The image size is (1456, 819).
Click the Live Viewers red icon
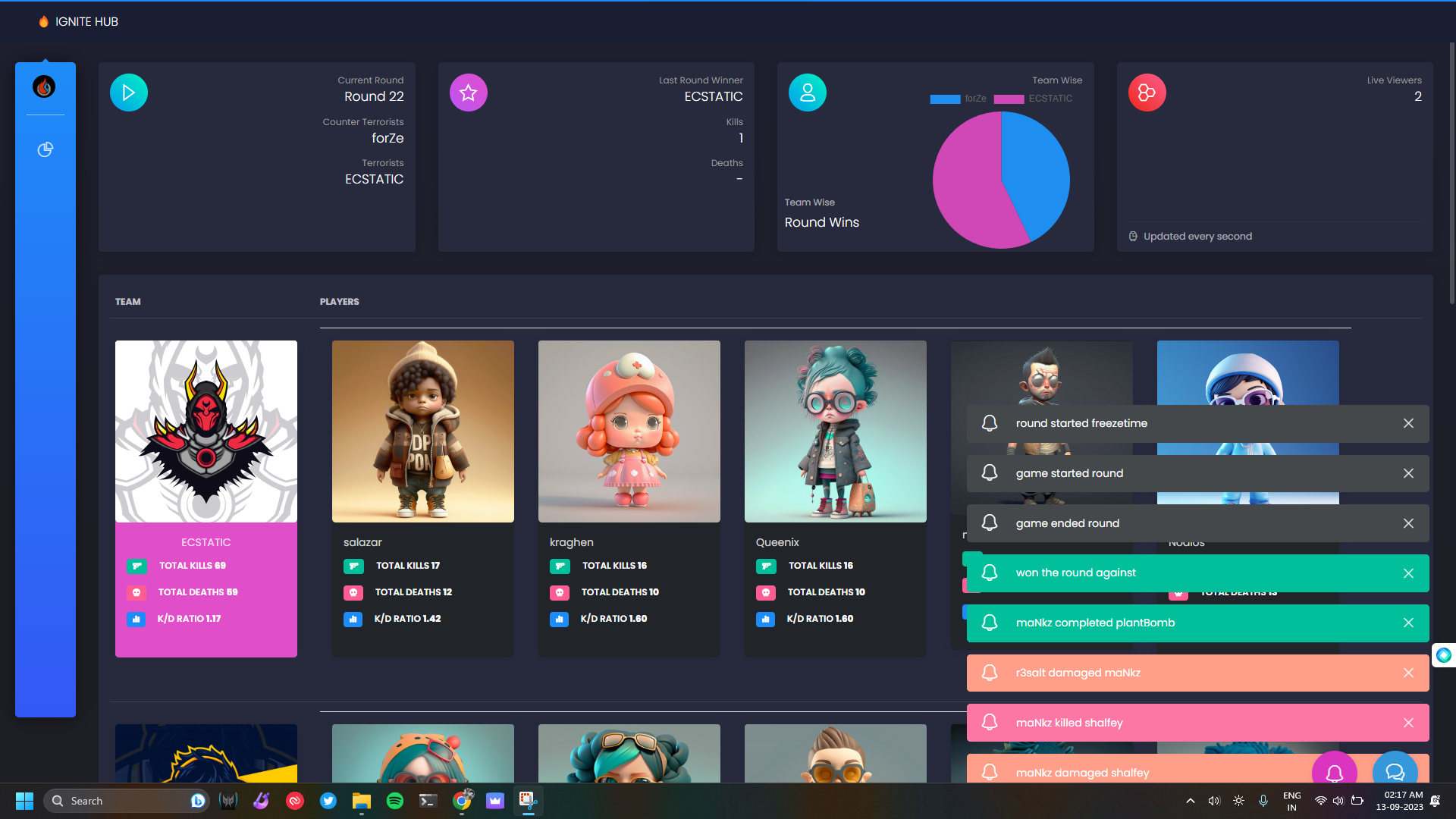[x=1147, y=93]
